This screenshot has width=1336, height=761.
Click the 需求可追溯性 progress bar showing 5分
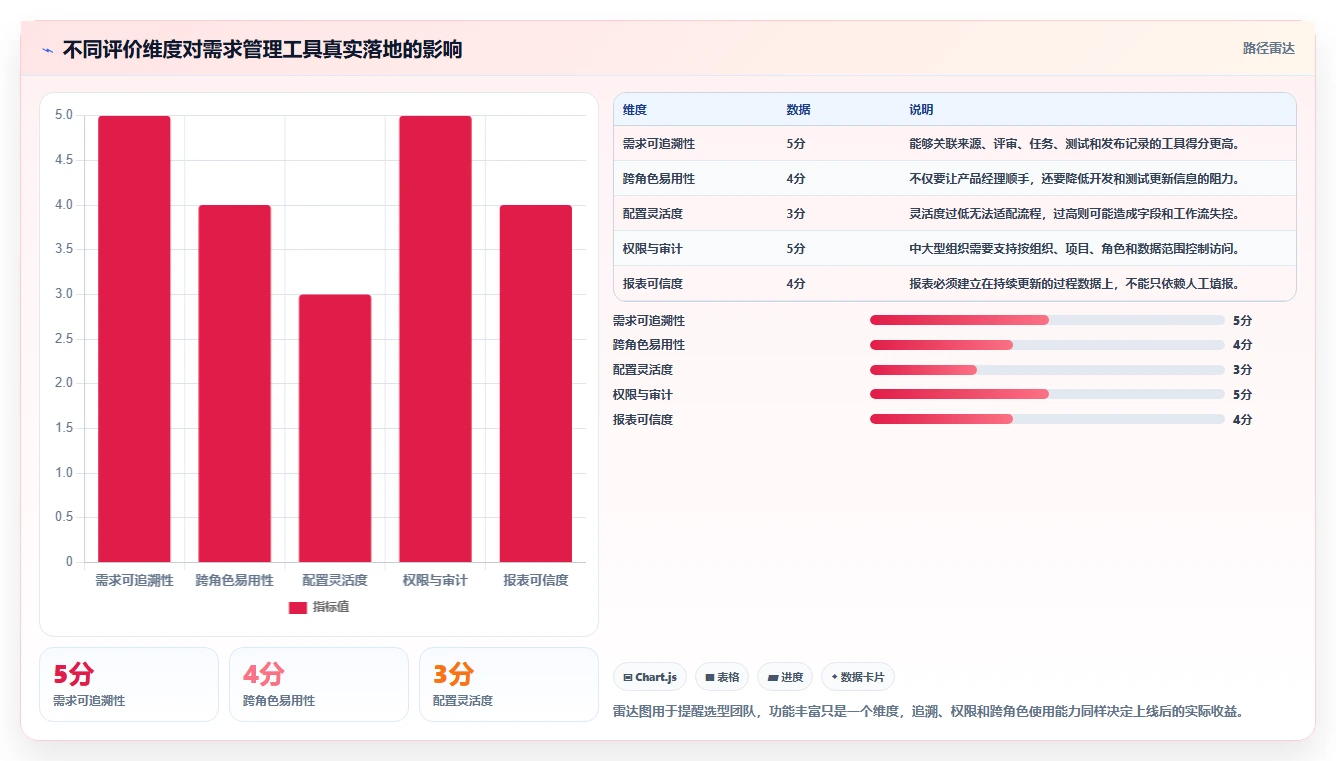click(x=1047, y=320)
